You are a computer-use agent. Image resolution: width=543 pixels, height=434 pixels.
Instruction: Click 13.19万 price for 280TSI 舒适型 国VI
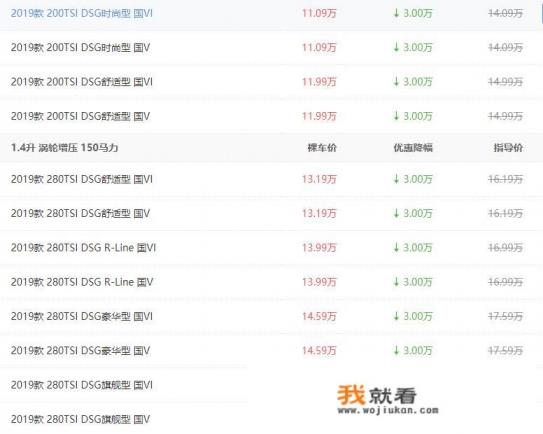click(x=319, y=179)
